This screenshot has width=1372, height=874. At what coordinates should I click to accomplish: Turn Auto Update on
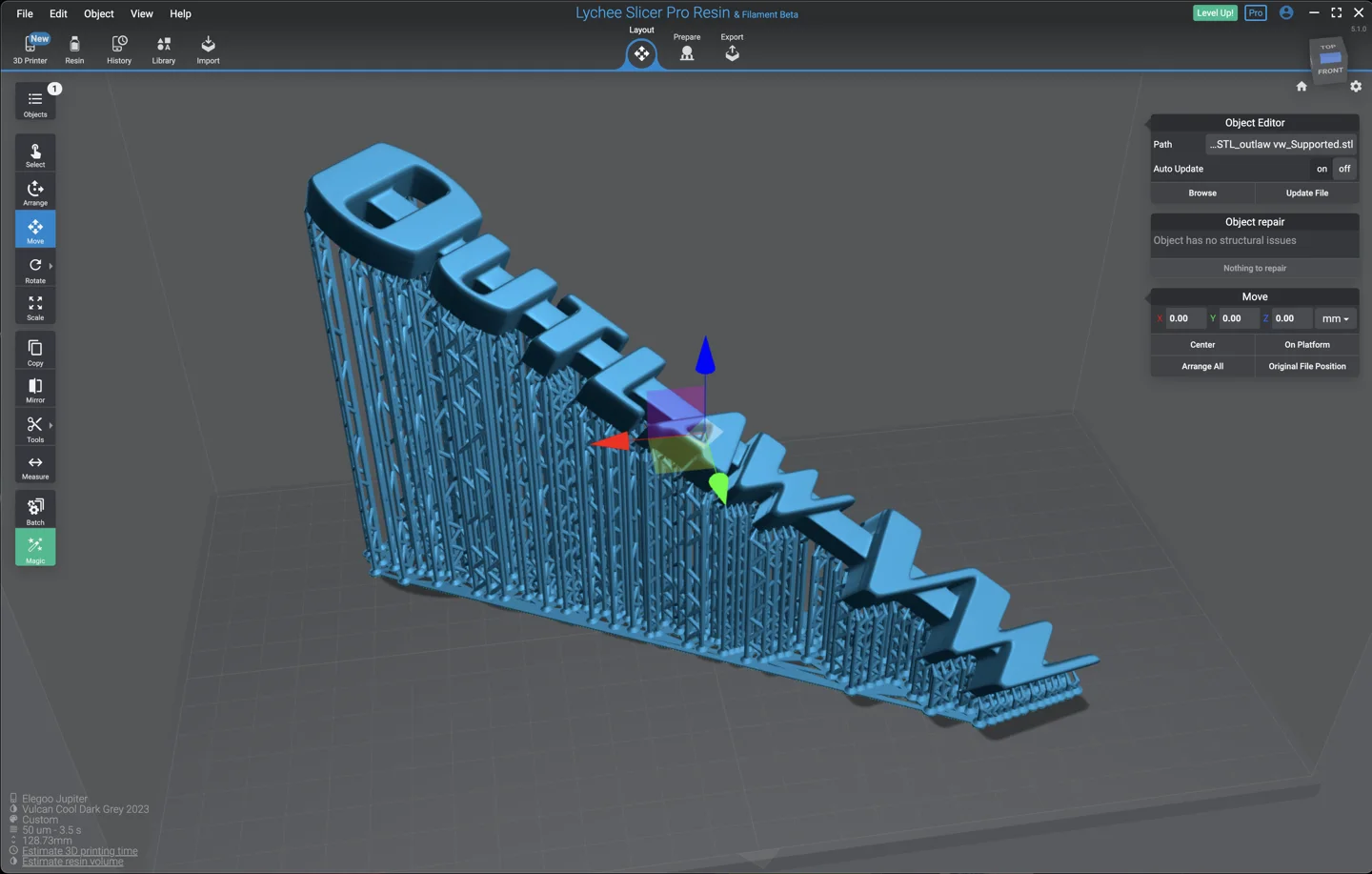(1322, 169)
